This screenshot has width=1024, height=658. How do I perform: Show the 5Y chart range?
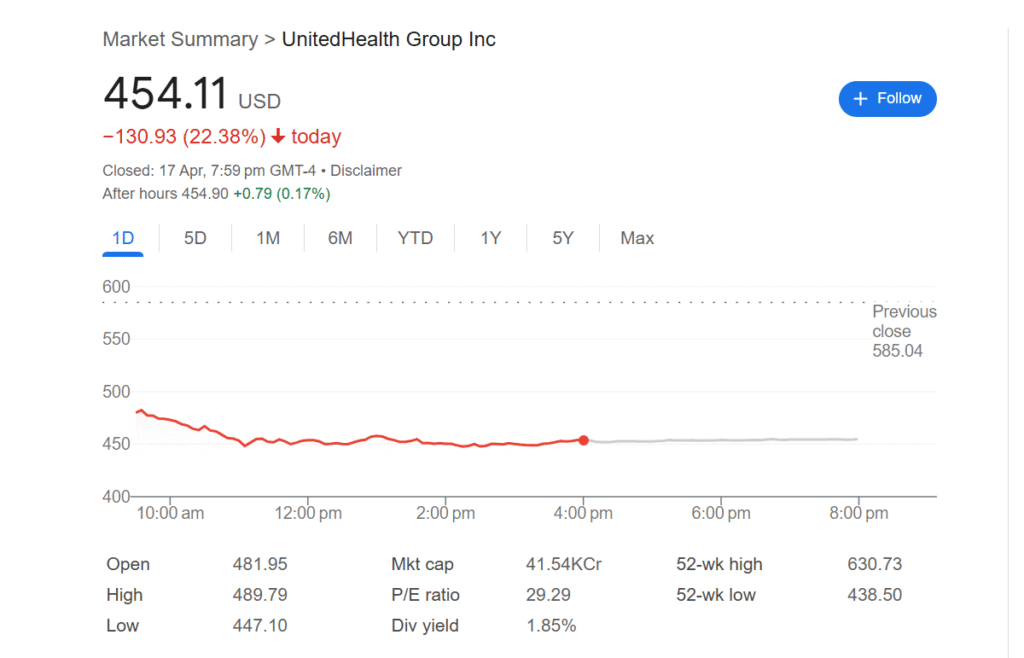coord(562,238)
